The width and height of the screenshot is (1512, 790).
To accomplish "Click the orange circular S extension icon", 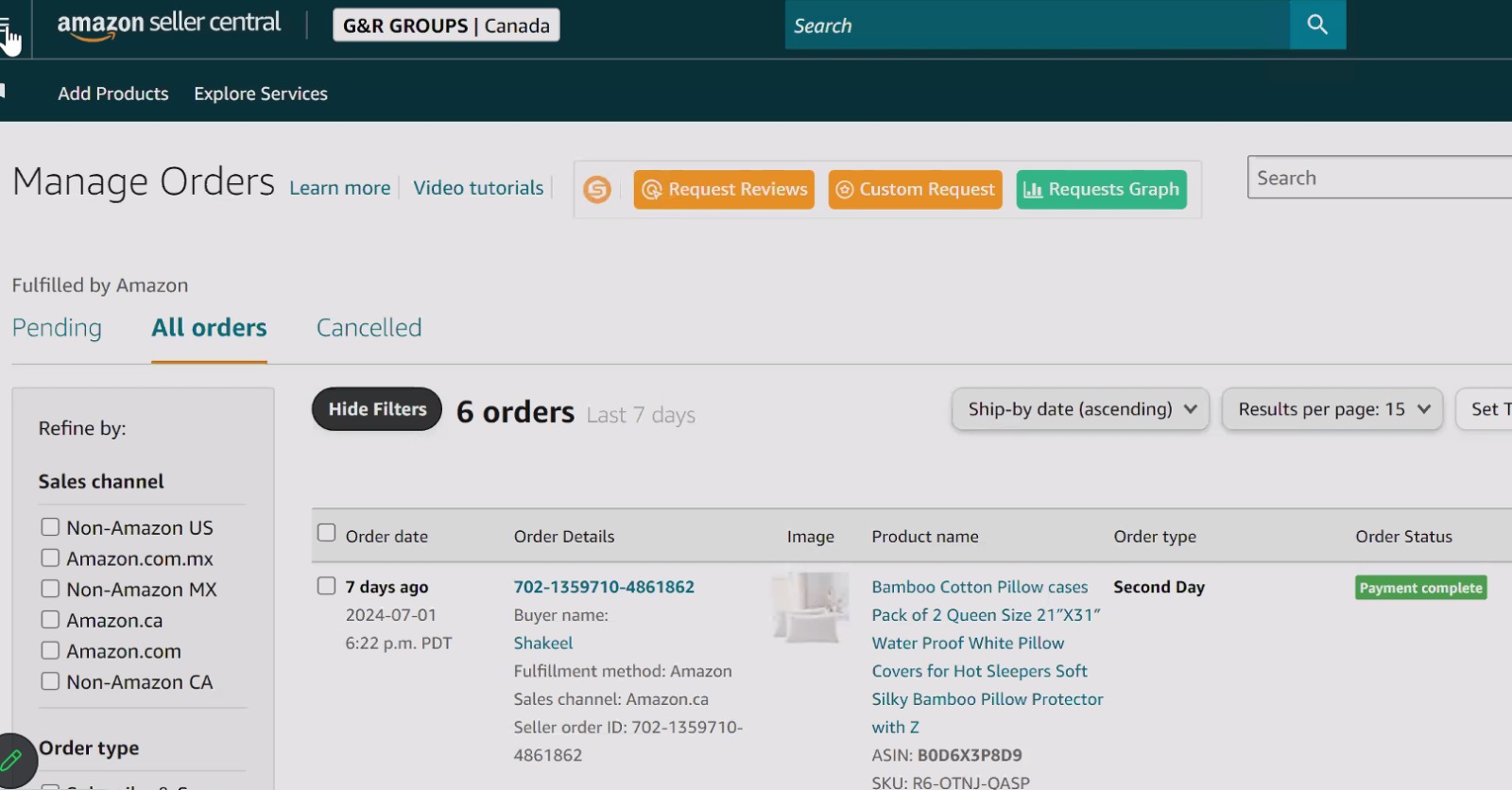I will click(597, 190).
